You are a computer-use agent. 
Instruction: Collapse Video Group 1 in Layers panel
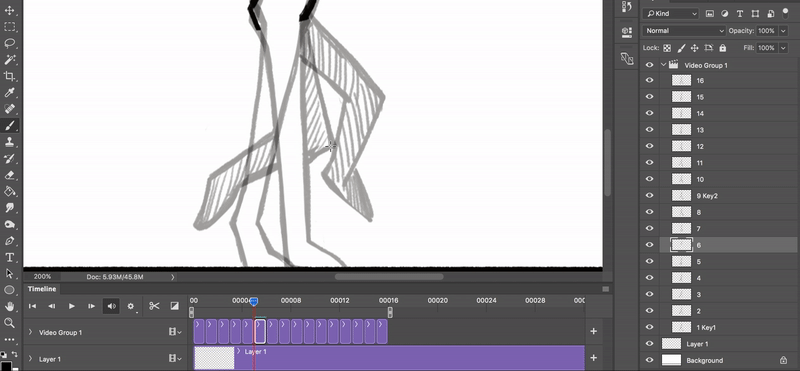[x=664, y=65]
